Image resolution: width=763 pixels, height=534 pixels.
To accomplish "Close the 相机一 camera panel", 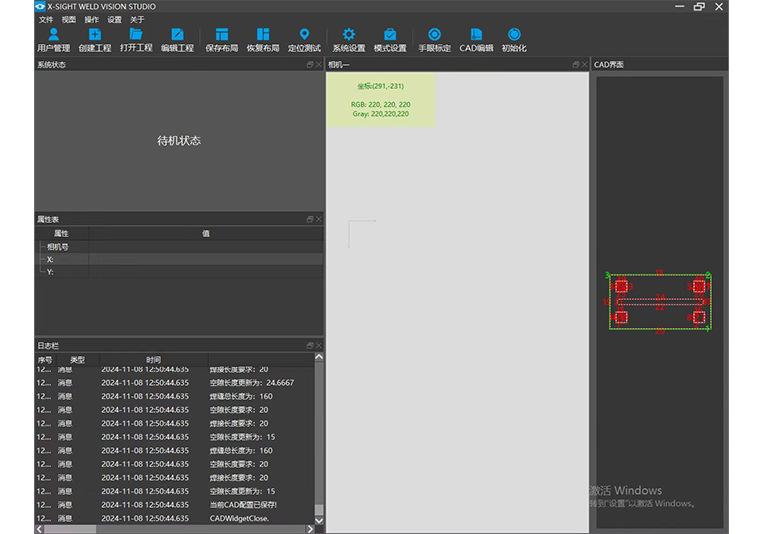I will tap(584, 65).
